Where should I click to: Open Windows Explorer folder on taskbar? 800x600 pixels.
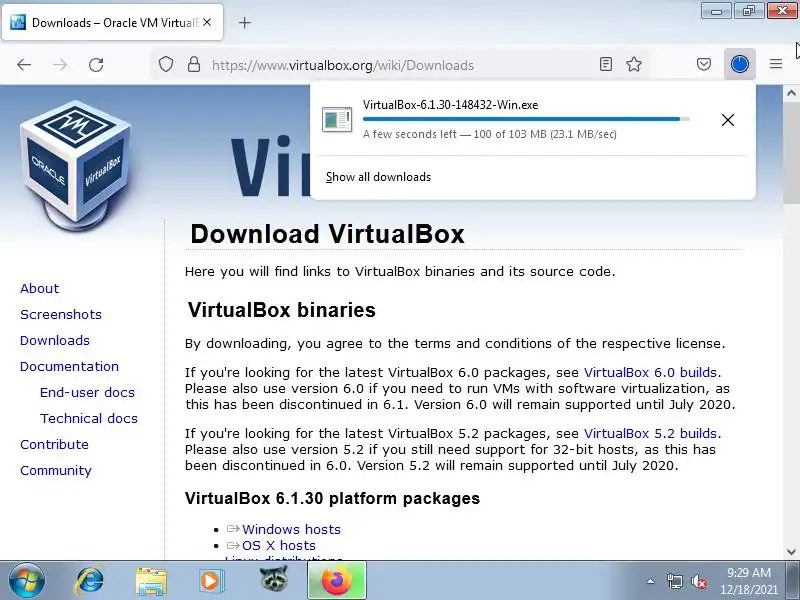[151, 581]
